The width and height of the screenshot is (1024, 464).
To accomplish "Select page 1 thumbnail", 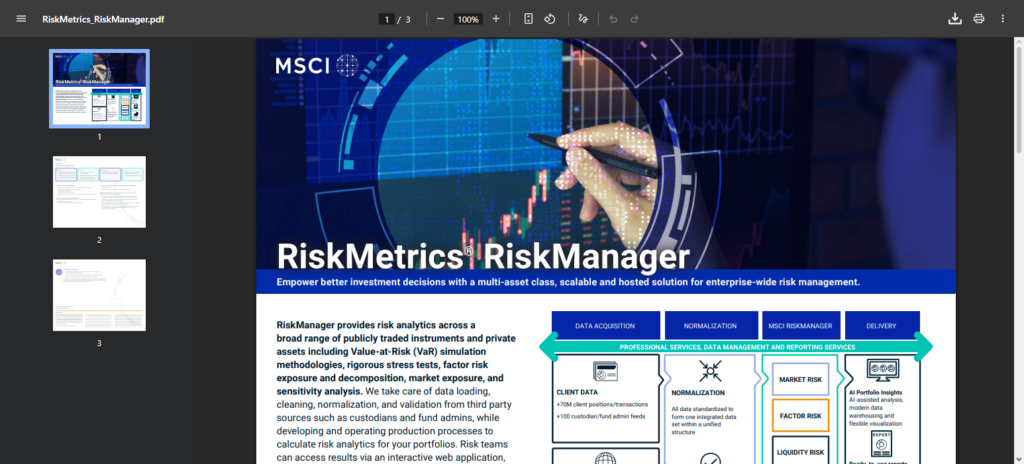I will [x=99, y=88].
